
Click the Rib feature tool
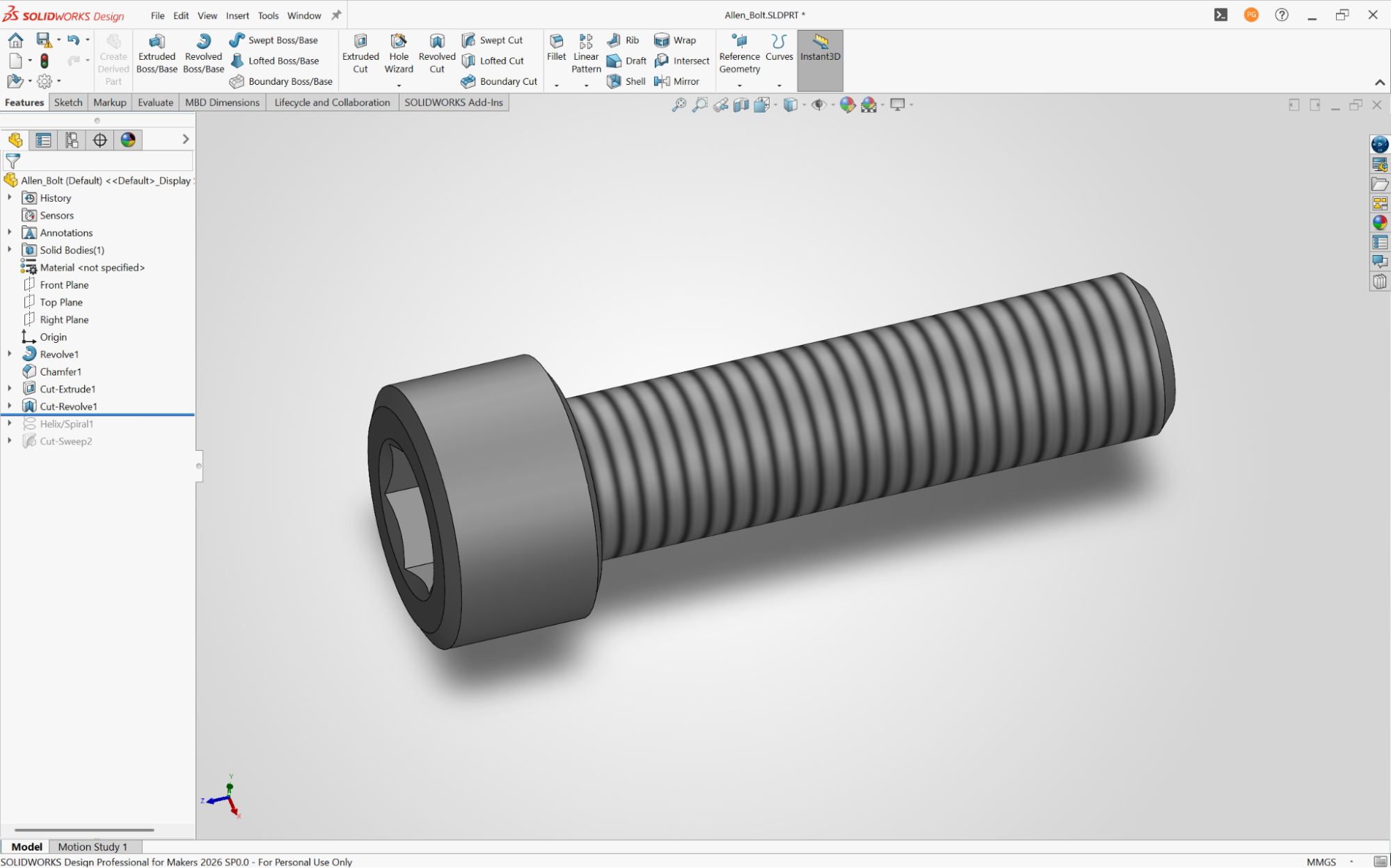(x=623, y=40)
